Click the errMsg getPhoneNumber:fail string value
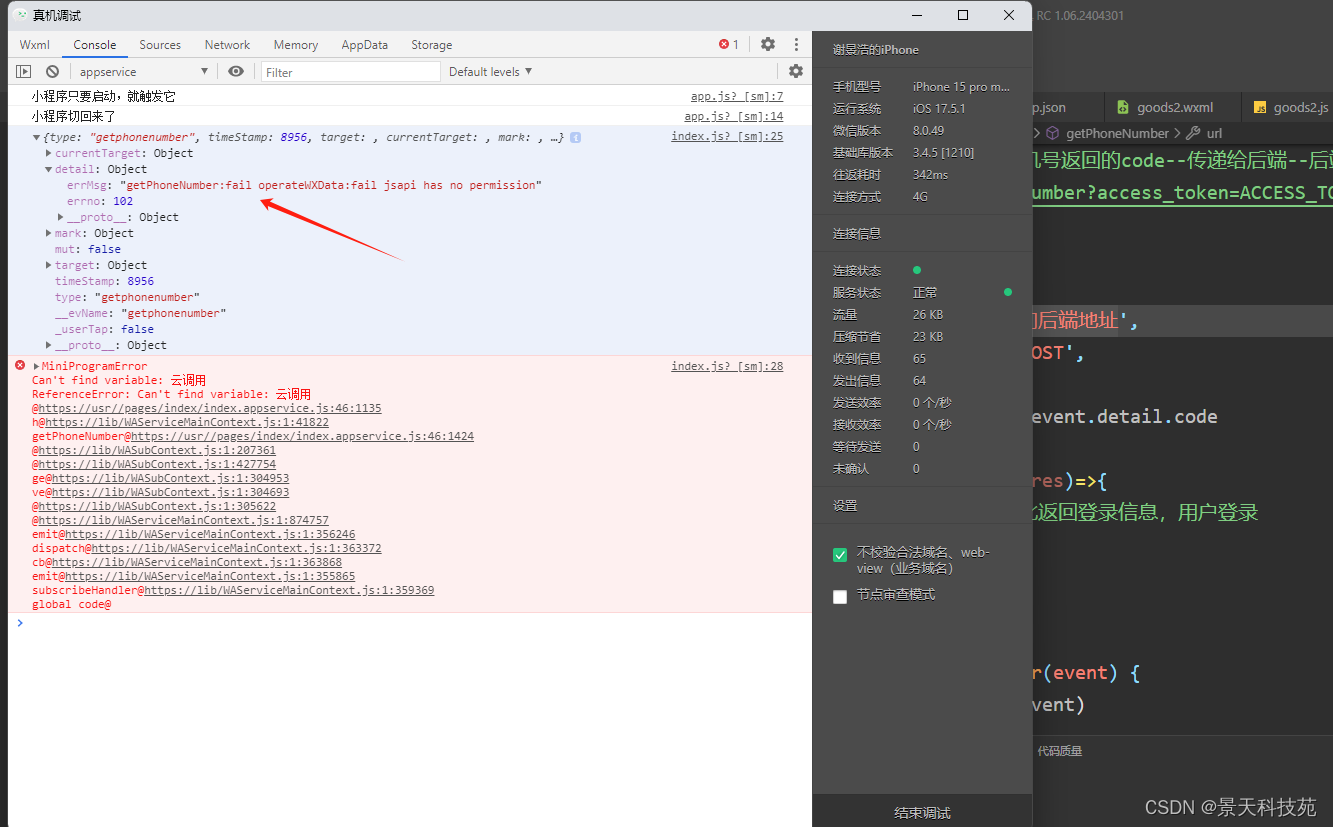Viewport: 1333px width, 827px height. (330, 185)
